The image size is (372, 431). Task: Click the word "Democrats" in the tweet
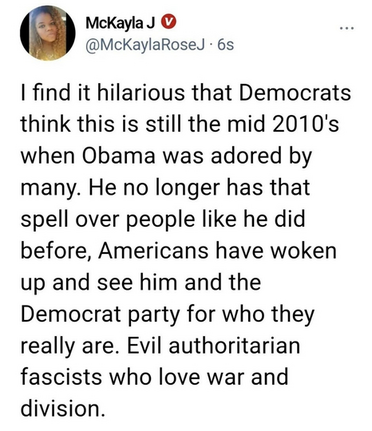pyautogui.click(x=295, y=92)
